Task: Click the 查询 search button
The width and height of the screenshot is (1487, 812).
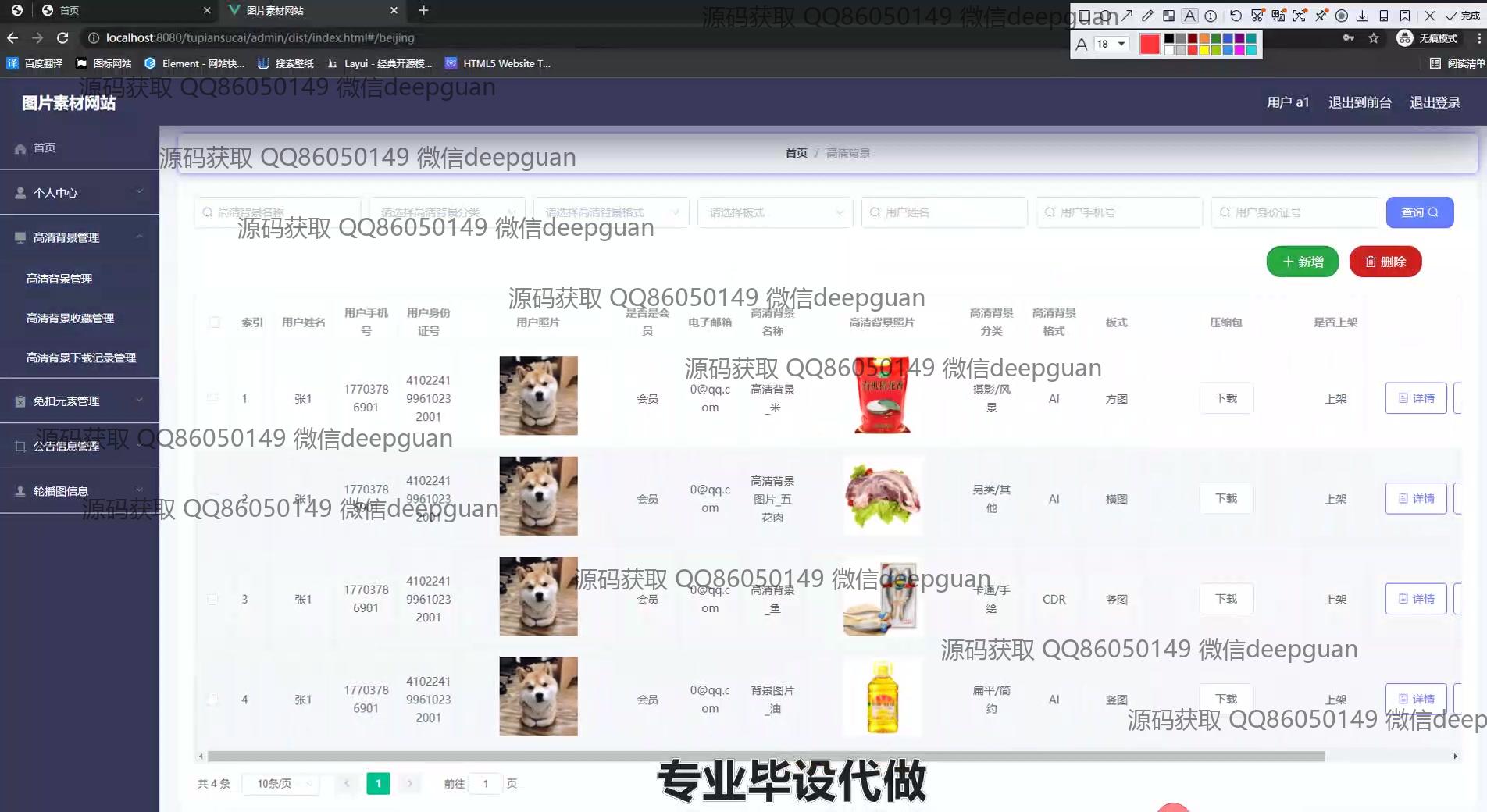Action: tap(1419, 212)
